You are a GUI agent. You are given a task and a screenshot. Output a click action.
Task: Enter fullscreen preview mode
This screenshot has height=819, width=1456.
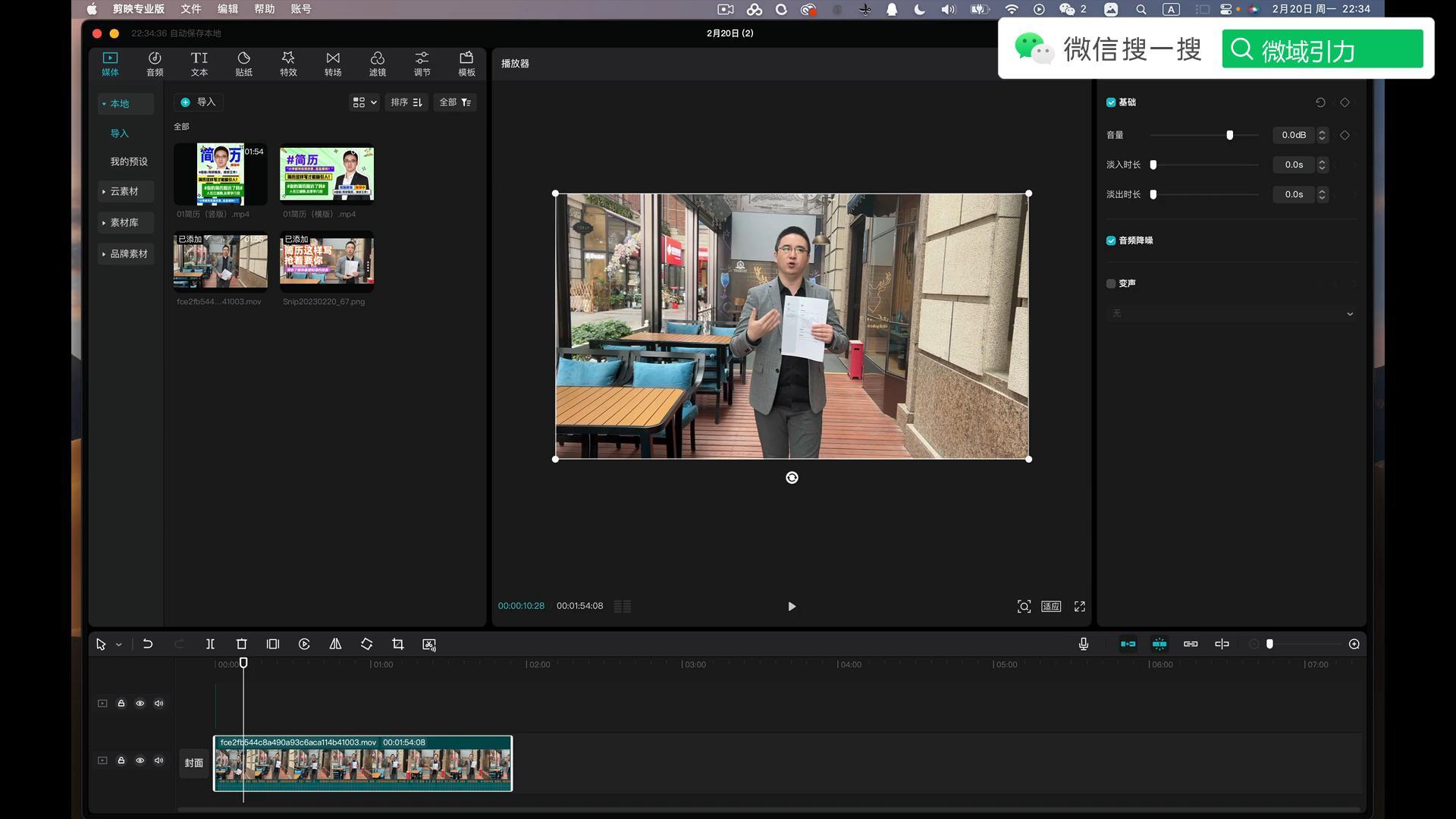point(1080,607)
